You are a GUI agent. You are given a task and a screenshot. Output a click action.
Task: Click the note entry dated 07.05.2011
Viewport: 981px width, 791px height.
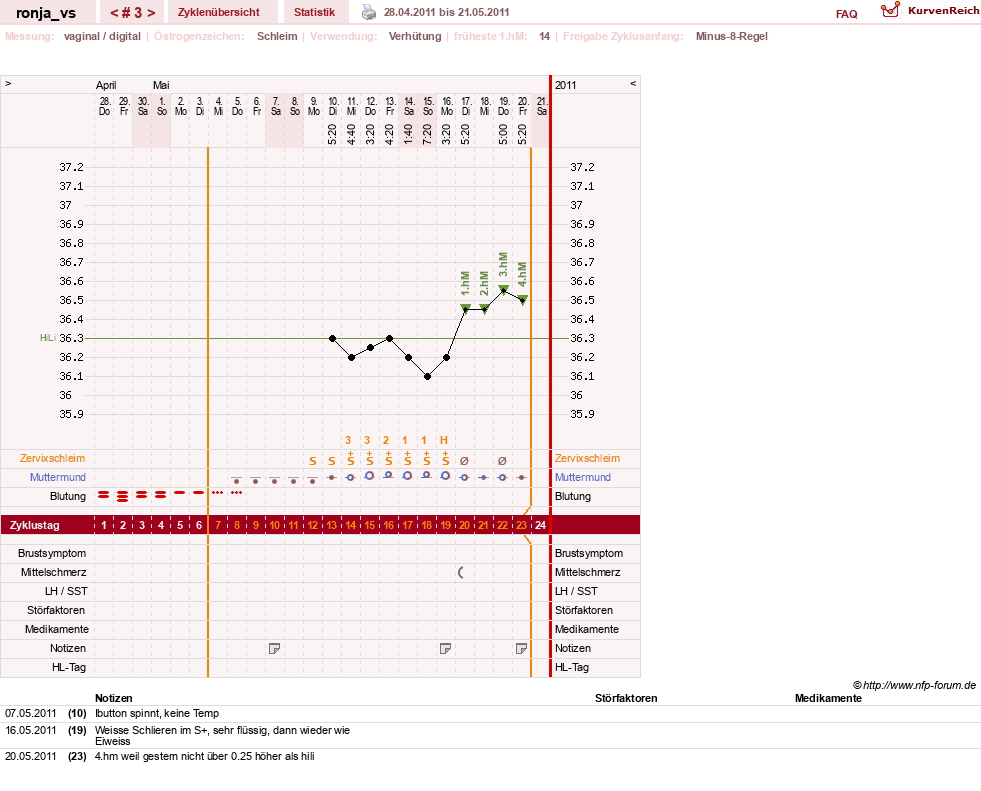31,713
